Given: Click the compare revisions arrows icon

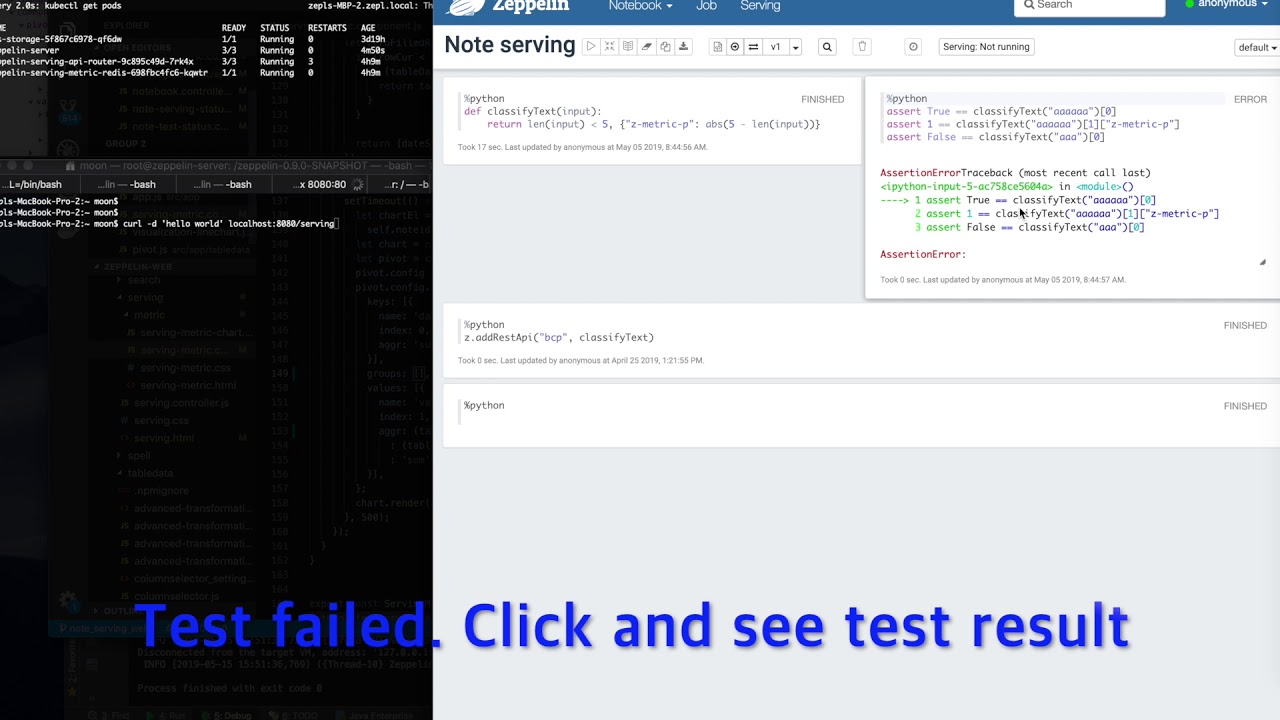Looking at the screenshot, I should (x=753, y=47).
